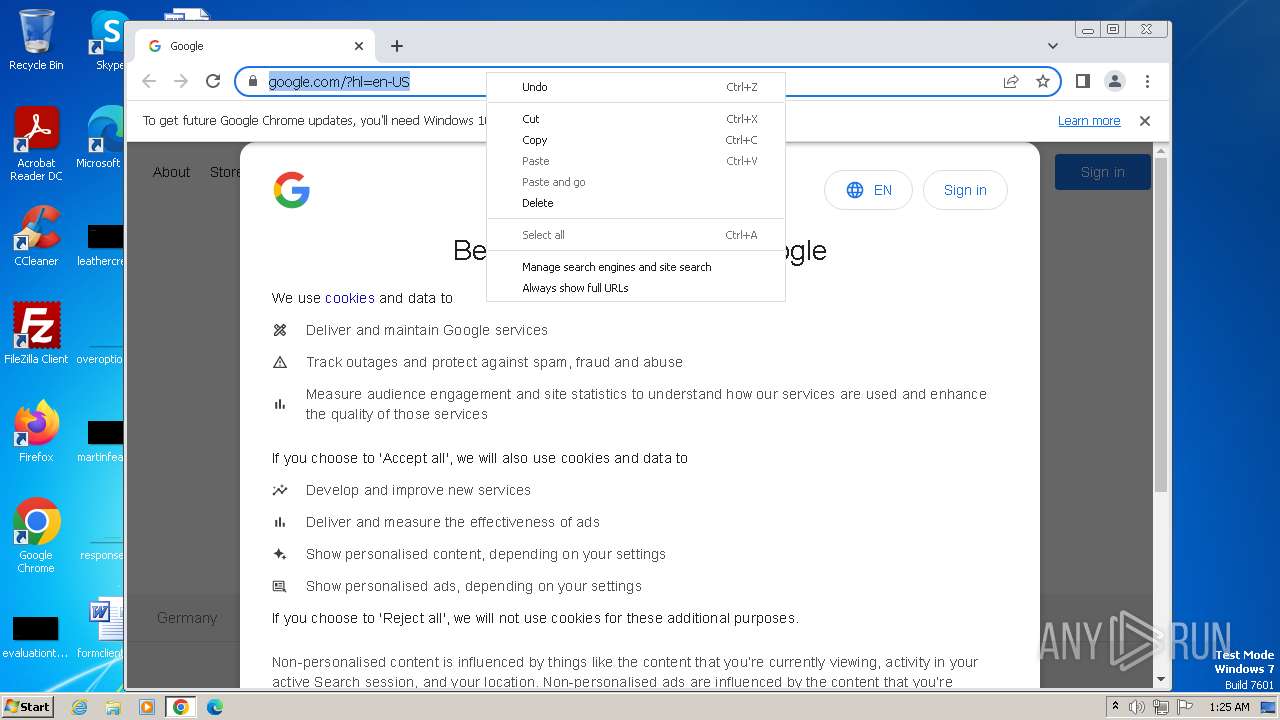Open the Windows Start menu
The height and width of the screenshot is (720, 1280).
point(27,707)
